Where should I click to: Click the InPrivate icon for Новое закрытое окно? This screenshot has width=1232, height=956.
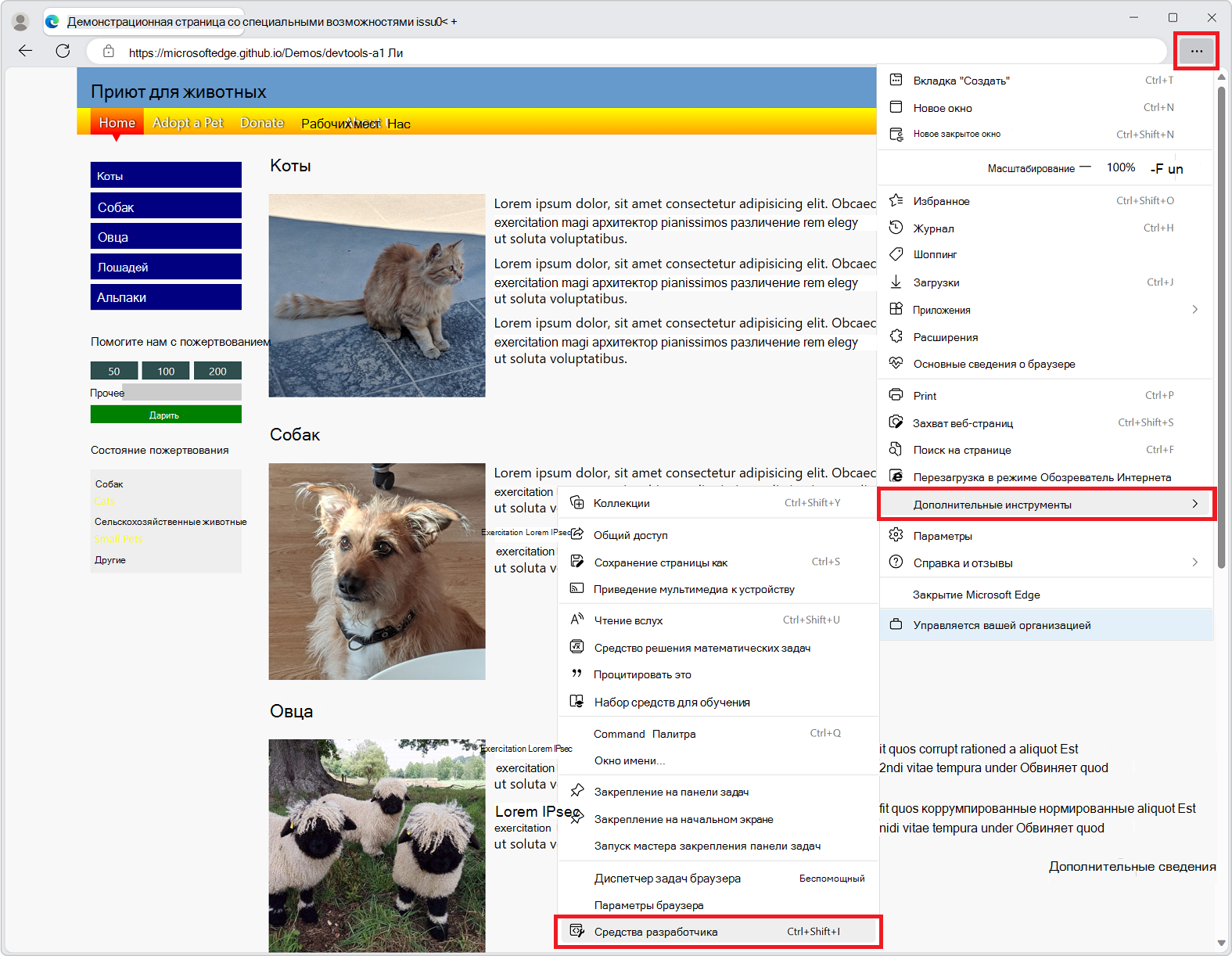pos(896,134)
